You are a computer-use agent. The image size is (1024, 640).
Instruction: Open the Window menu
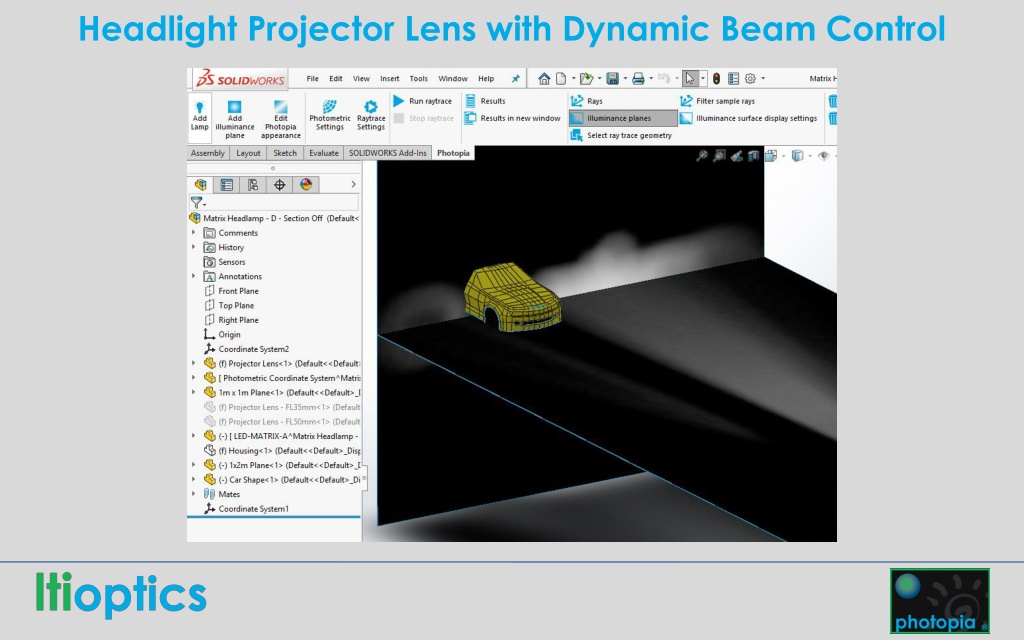coord(453,79)
